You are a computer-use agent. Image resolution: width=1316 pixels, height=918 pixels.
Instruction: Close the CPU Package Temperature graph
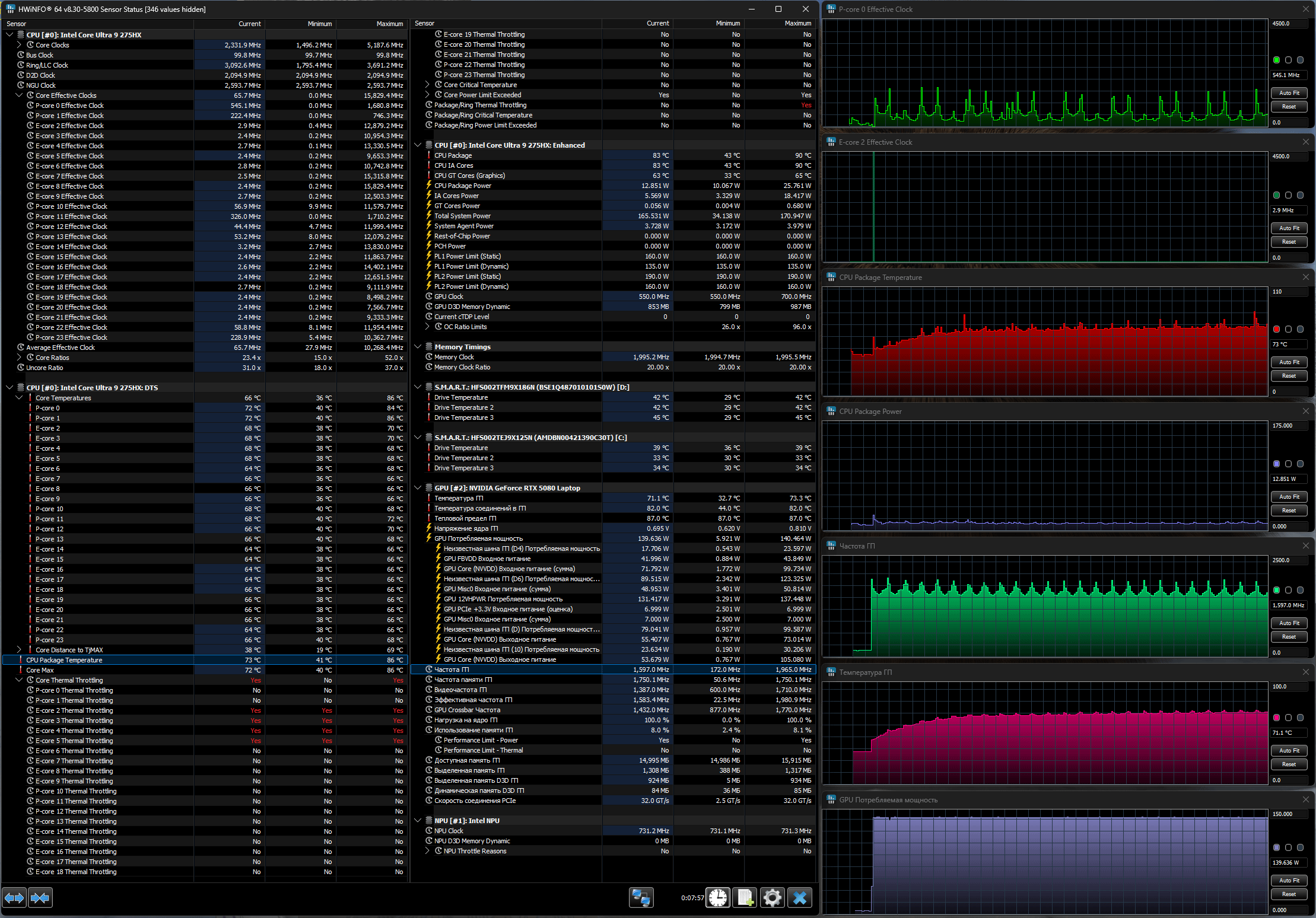click(x=1305, y=278)
